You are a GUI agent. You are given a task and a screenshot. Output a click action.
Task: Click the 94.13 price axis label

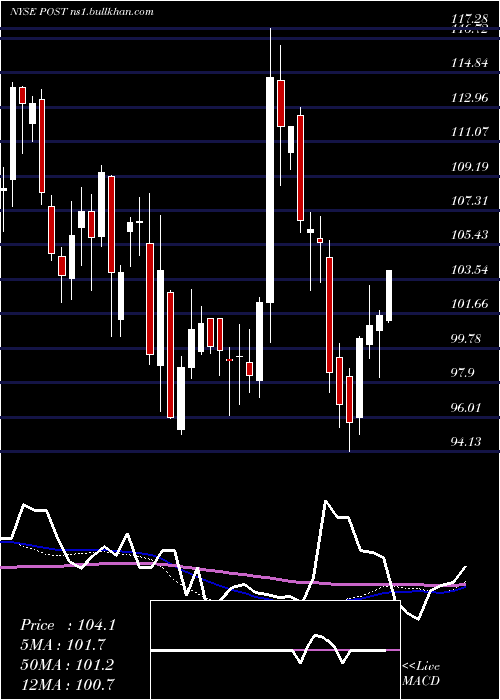pos(467,442)
